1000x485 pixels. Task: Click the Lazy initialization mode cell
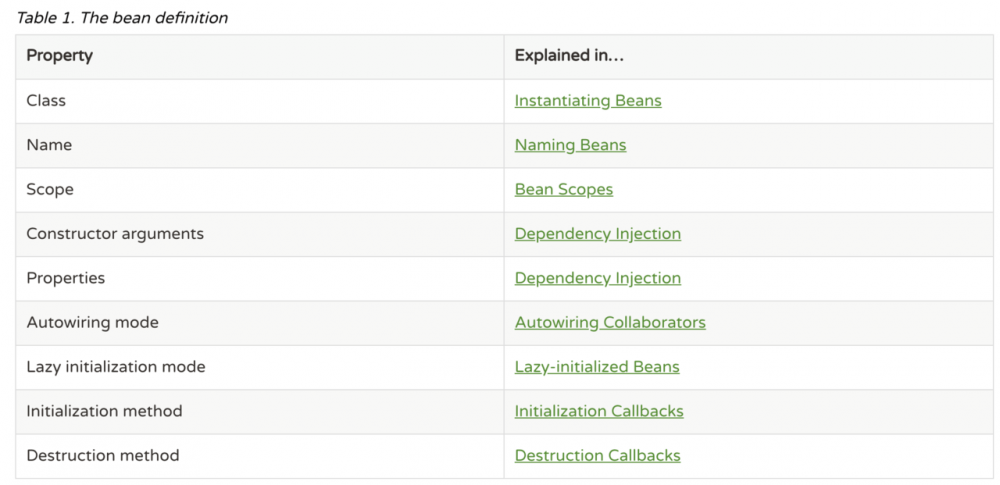point(115,367)
